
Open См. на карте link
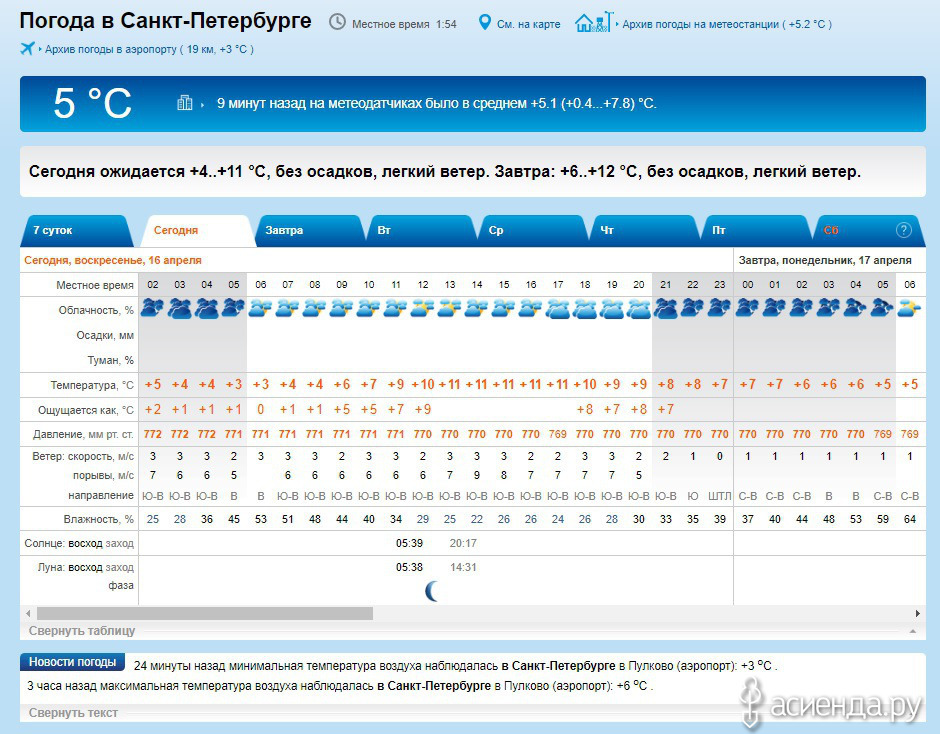528,24
